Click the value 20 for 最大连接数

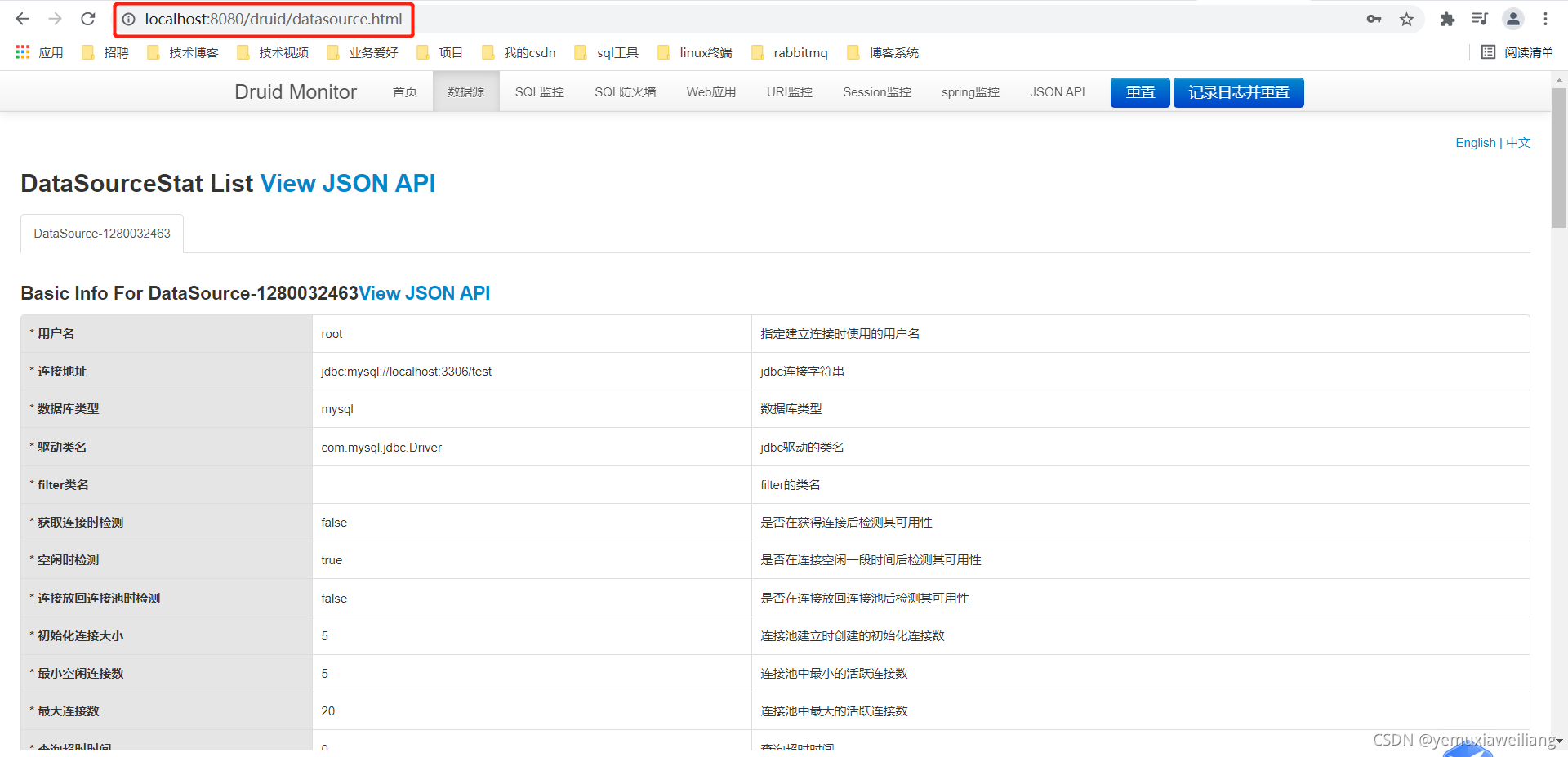(x=328, y=711)
